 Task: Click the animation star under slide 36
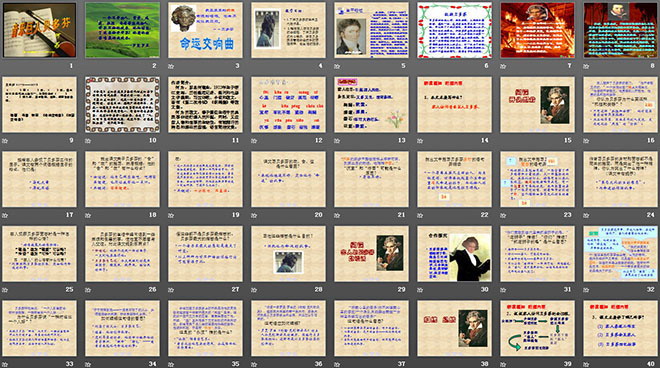pos(254,364)
